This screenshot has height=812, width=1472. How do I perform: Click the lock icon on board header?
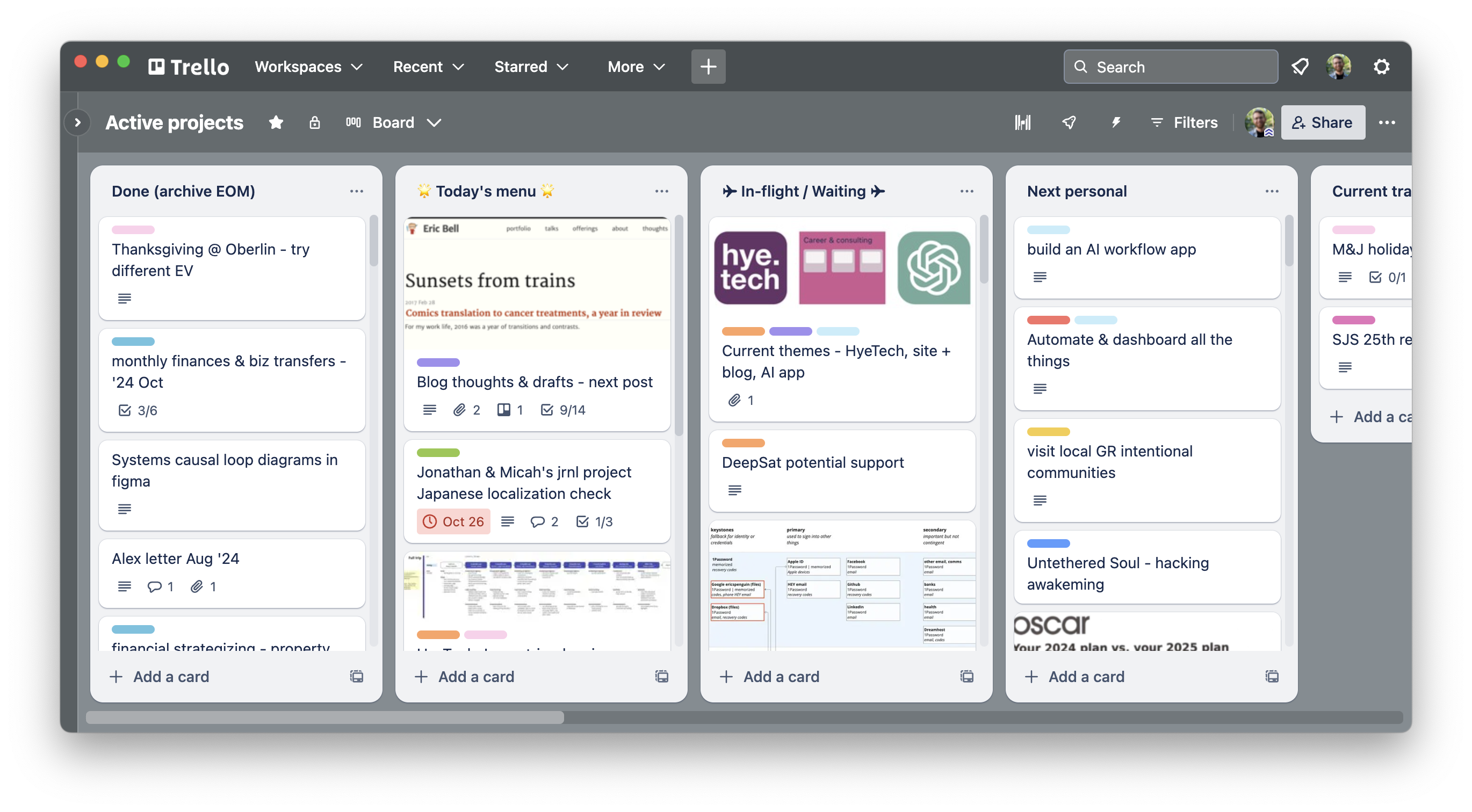tap(313, 122)
